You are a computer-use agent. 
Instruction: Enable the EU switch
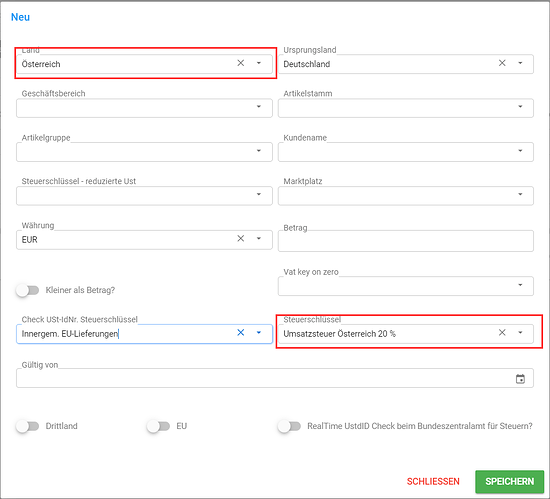pos(158,426)
